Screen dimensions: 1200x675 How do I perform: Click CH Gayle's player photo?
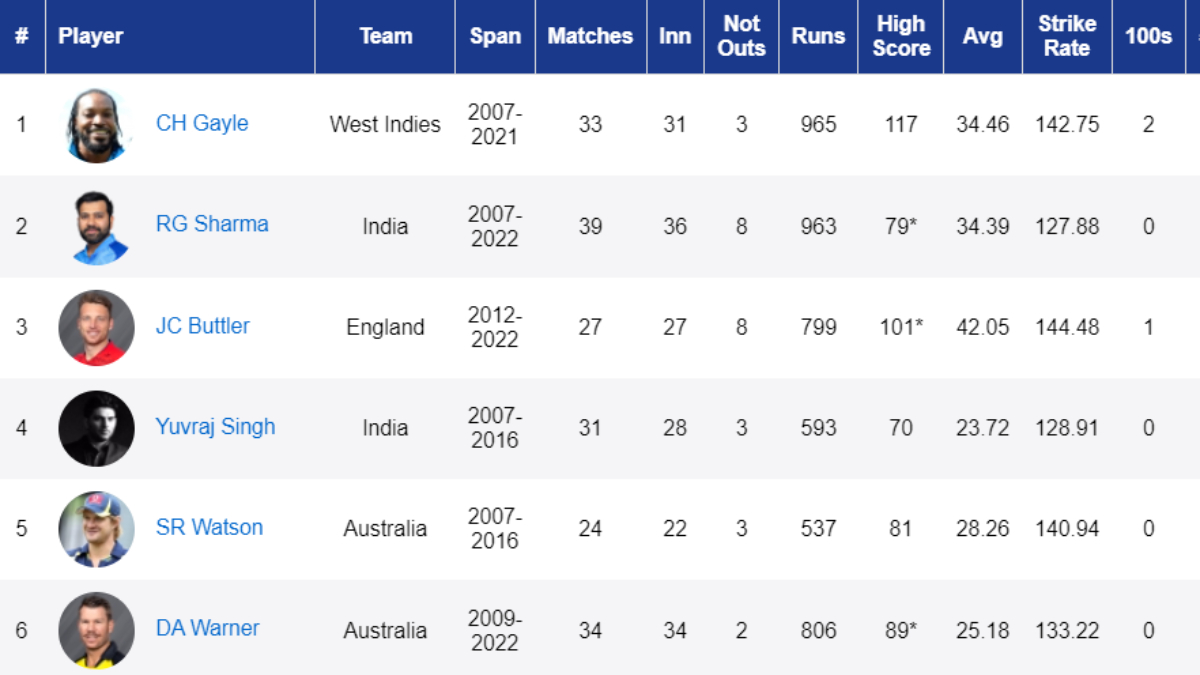coord(96,125)
